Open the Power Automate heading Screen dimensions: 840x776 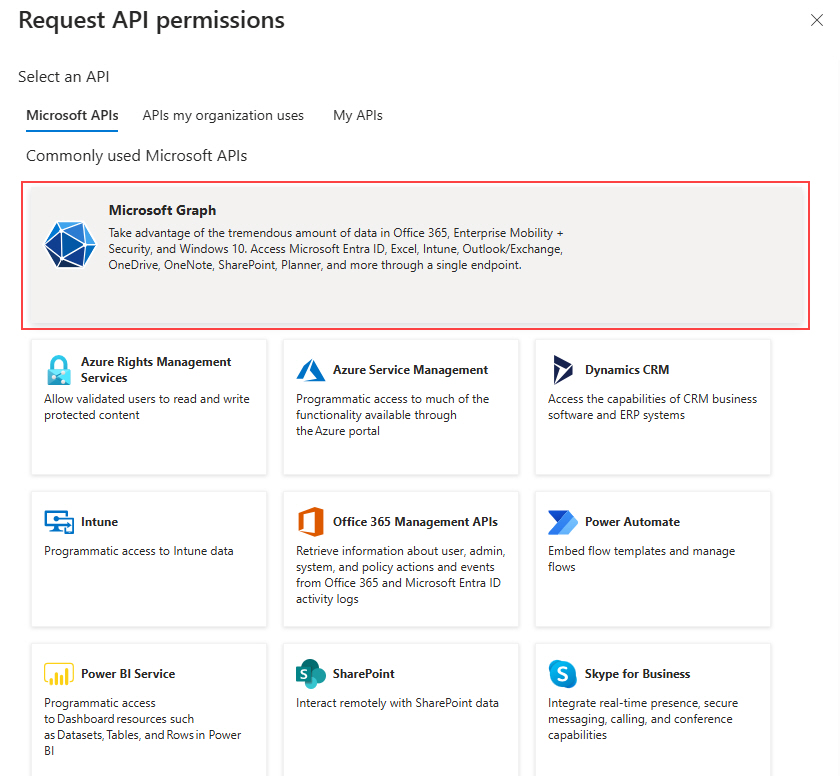632,522
